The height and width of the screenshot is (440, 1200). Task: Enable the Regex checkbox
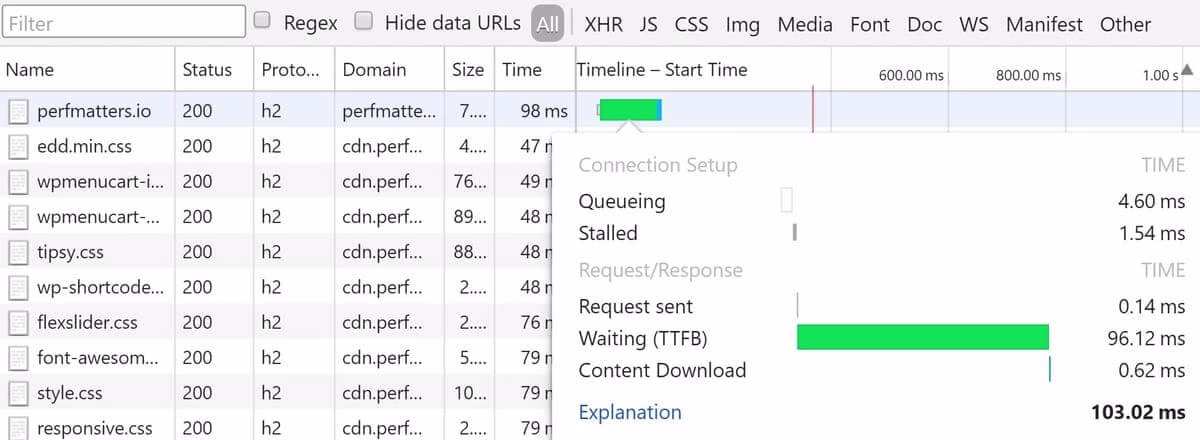point(264,21)
